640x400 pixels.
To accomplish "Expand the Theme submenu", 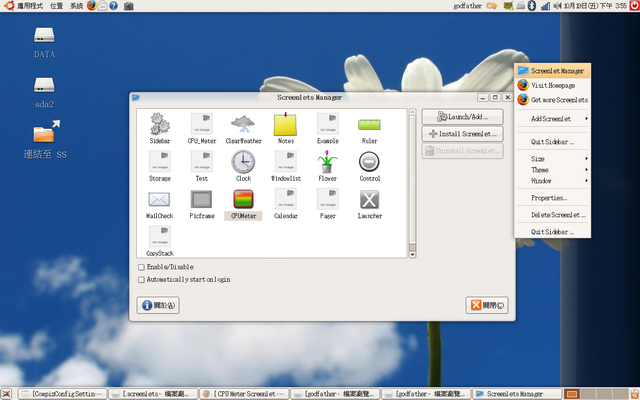I will coord(552,169).
